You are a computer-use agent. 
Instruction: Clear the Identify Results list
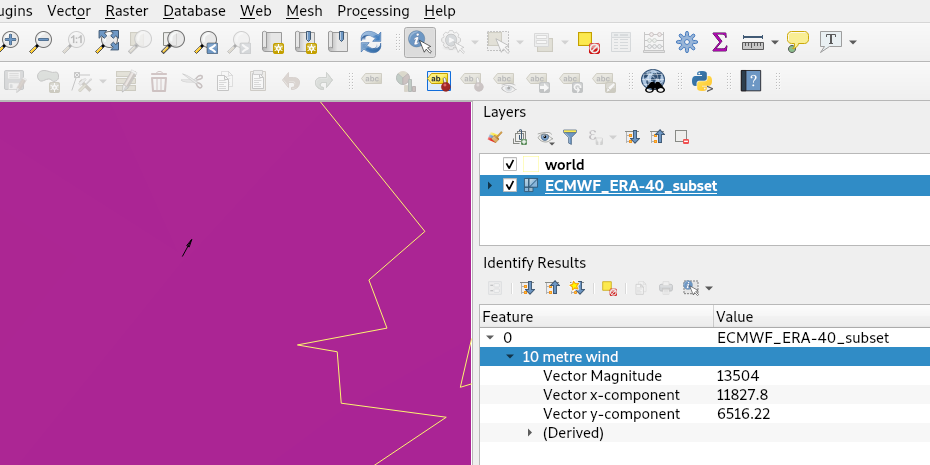[x=609, y=288]
